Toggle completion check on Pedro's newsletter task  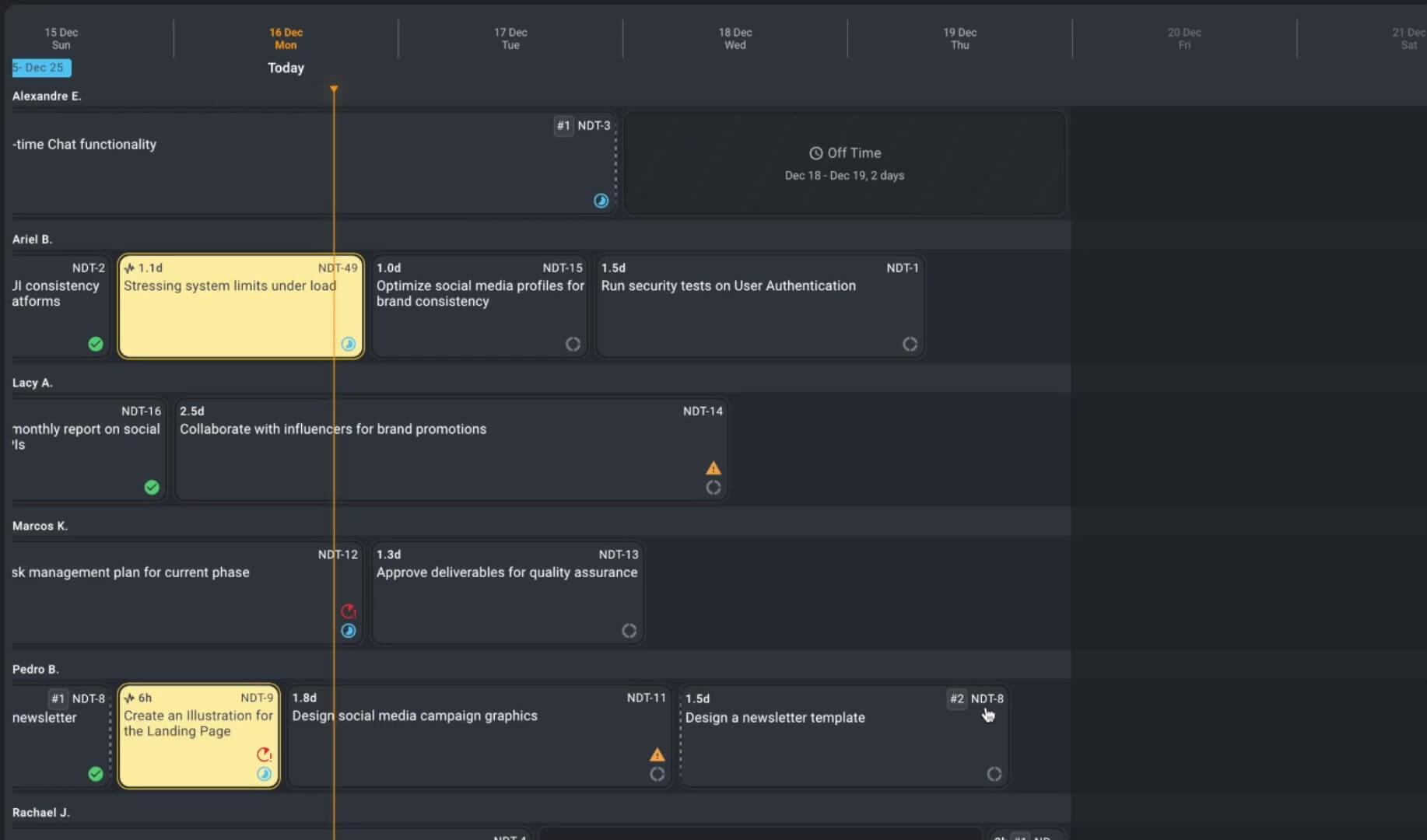pyautogui.click(x=96, y=774)
